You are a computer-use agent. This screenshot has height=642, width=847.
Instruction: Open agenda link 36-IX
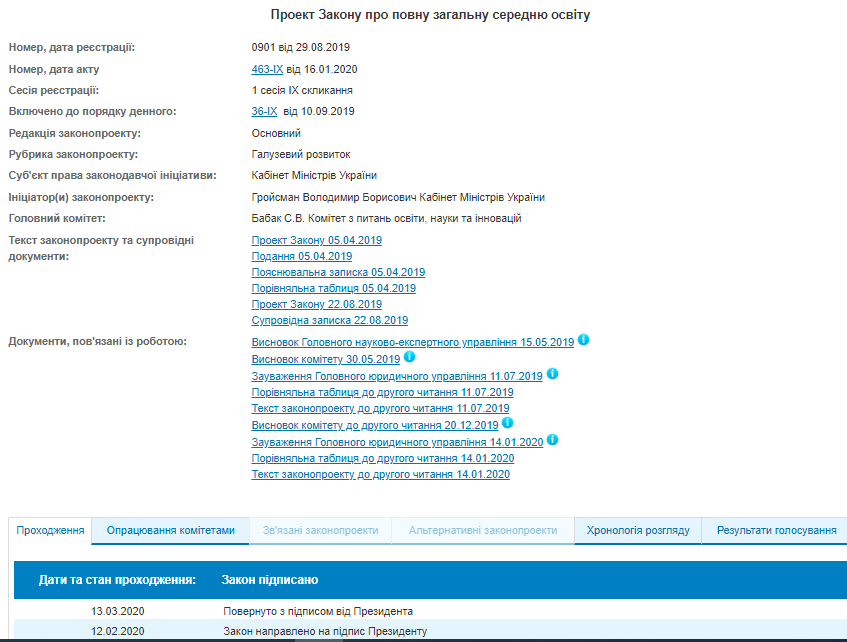click(x=264, y=111)
